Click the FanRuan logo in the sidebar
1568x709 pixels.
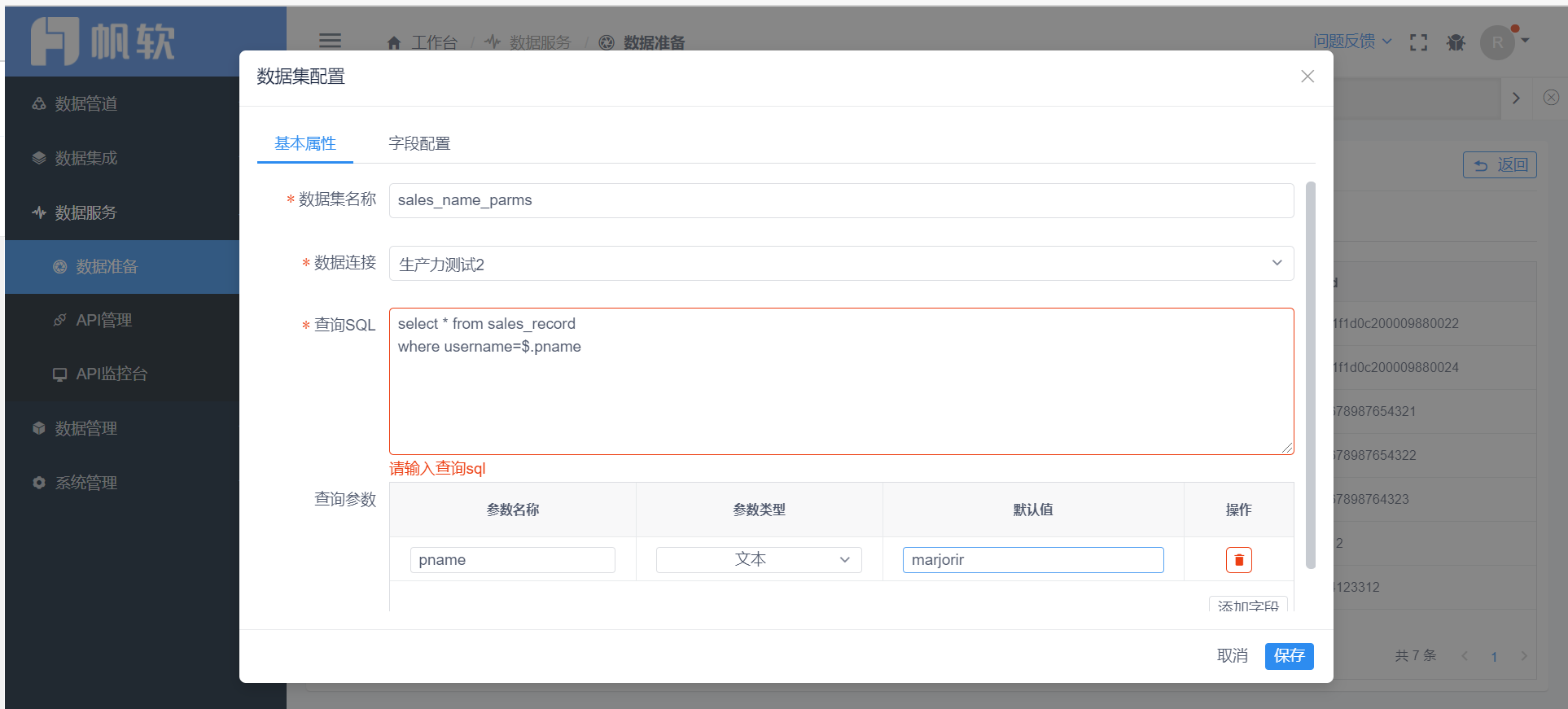[103, 41]
